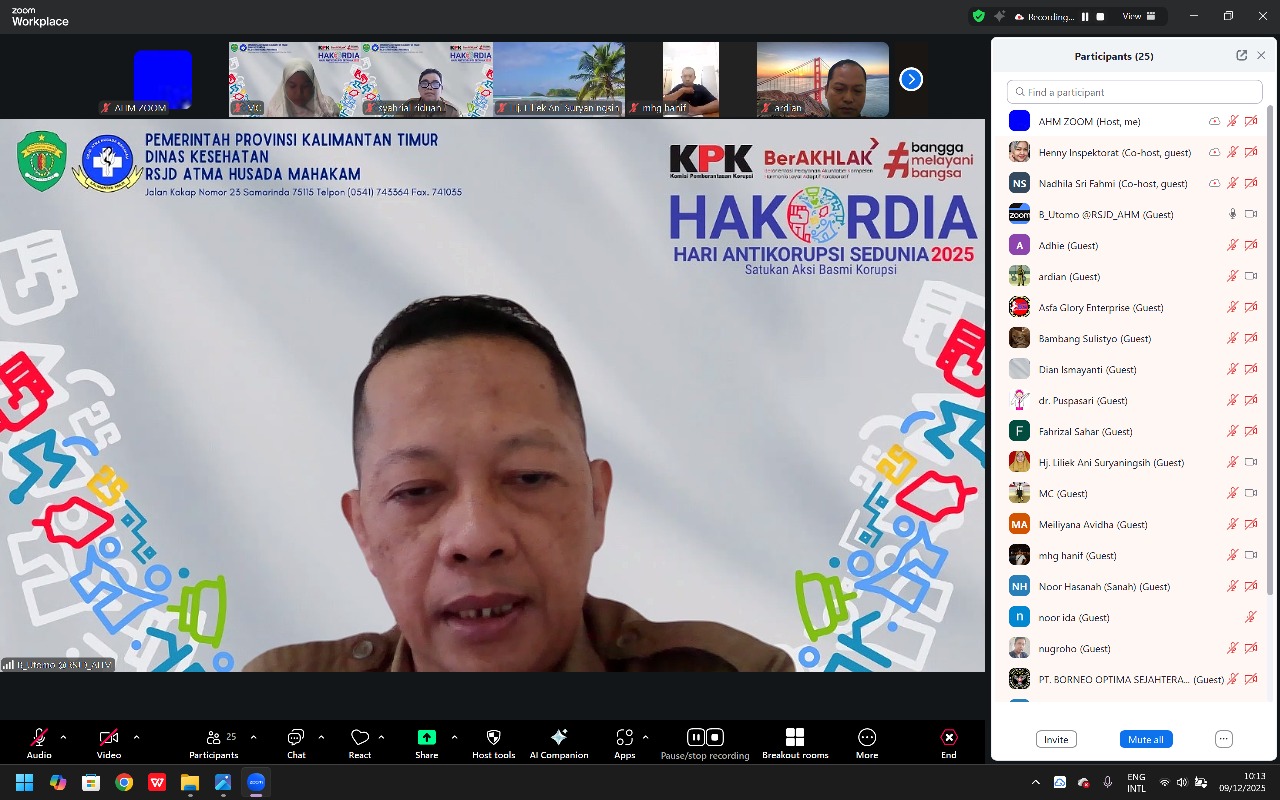Open the Apps icon
Viewport: 1280px width, 800px height.
point(625,738)
